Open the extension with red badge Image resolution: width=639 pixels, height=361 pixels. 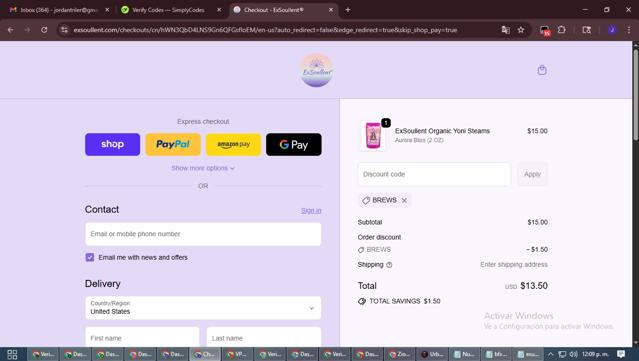coord(544,30)
